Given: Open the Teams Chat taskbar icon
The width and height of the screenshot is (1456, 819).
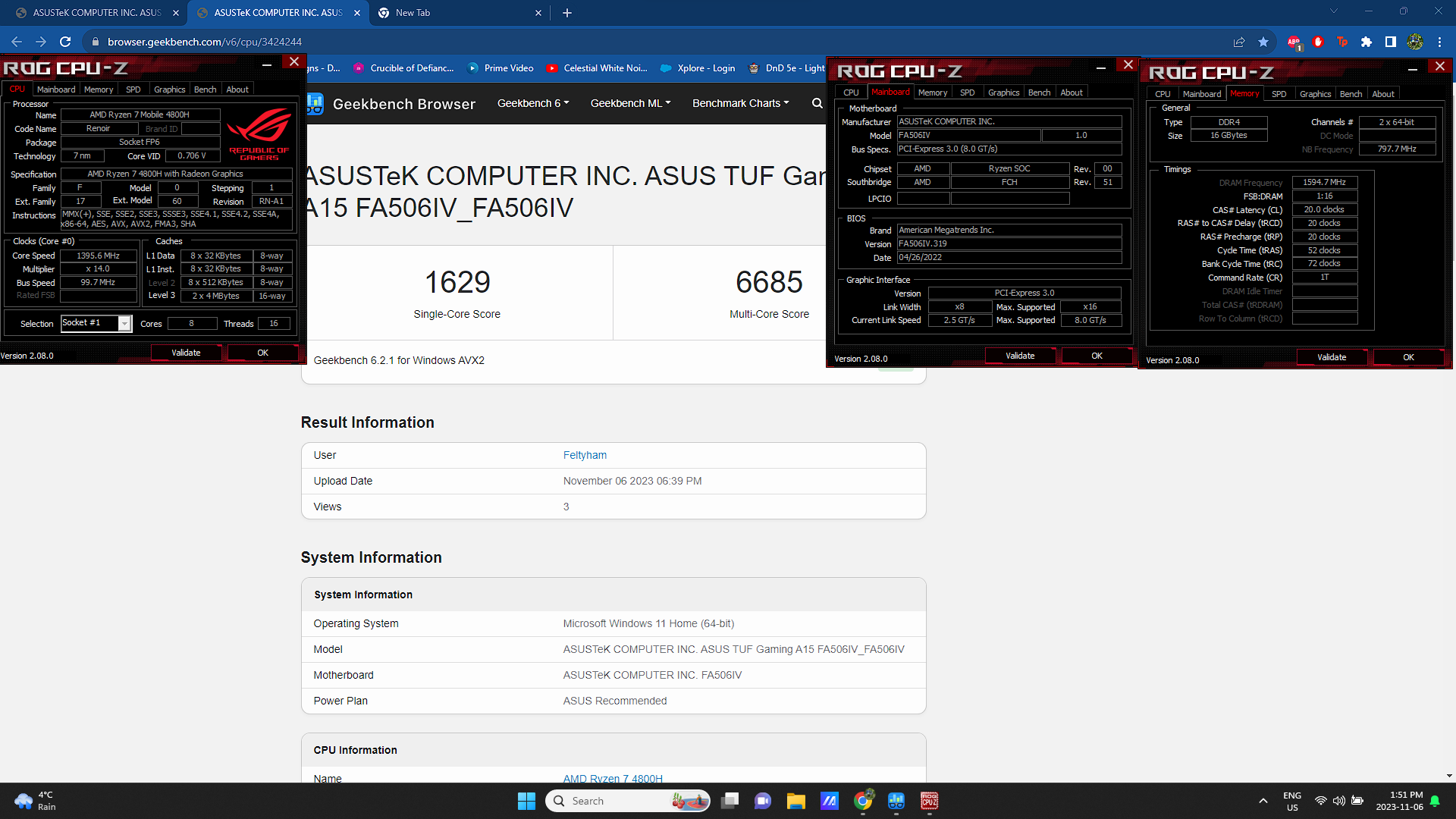Looking at the screenshot, I should pyautogui.click(x=763, y=801).
